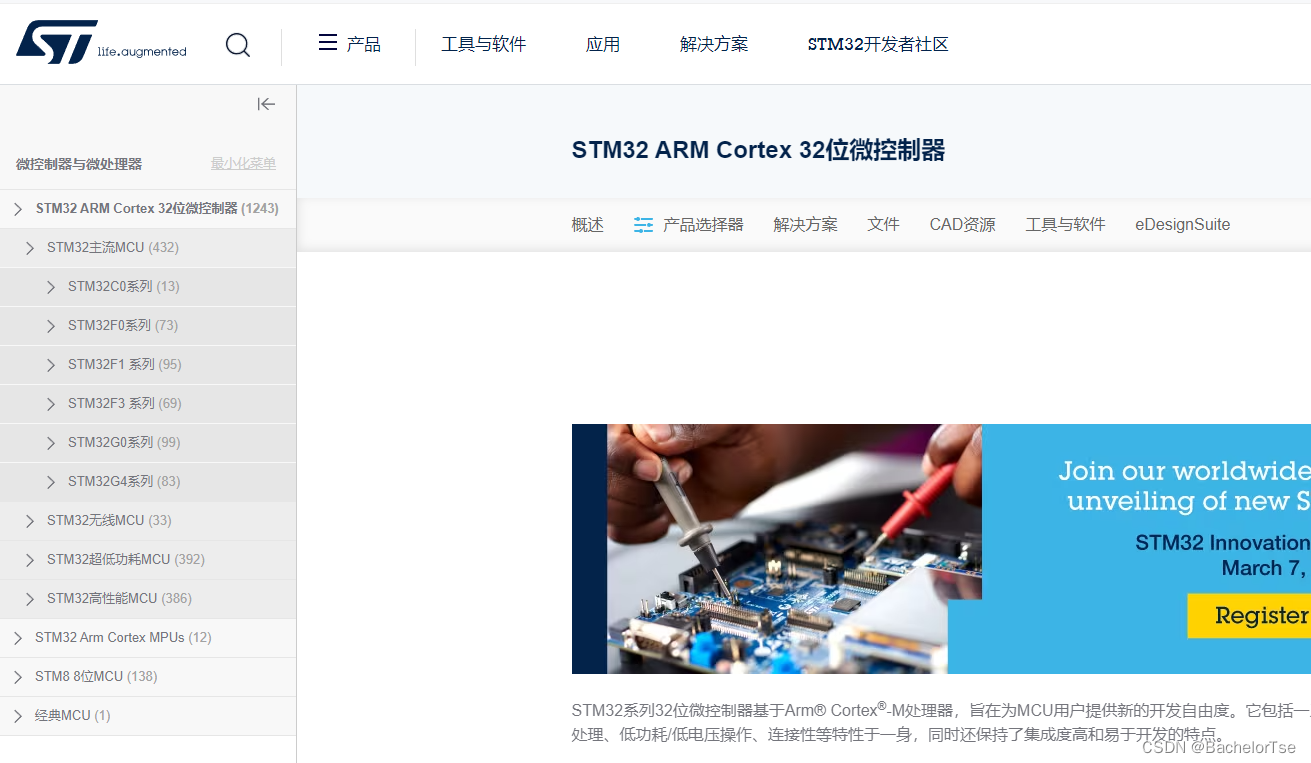Screen dimensions: 1311x763
Task: Open STM32F0系列 (73) item
Action: [123, 325]
